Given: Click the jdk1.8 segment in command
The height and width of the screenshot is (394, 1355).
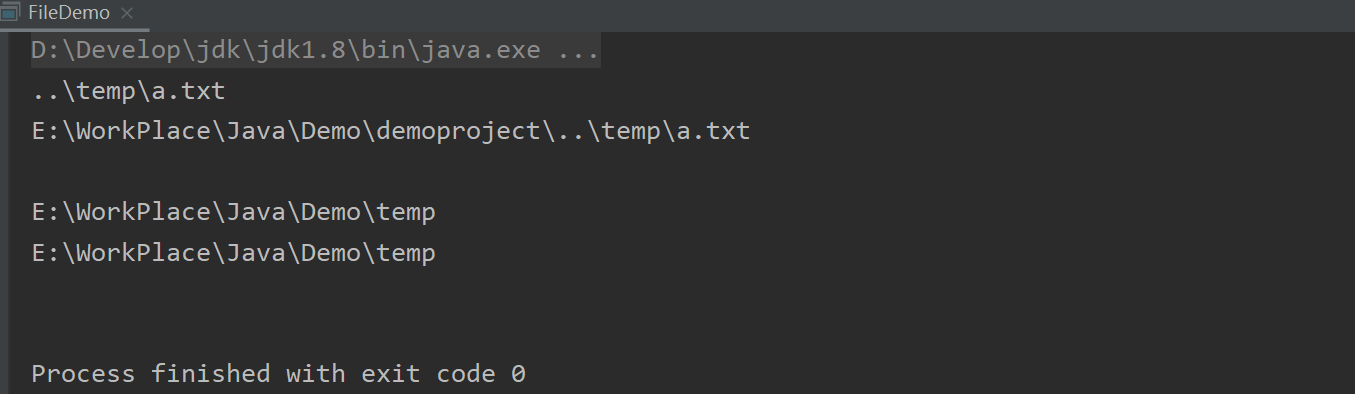Looking at the screenshot, I should click(x=301, y=51).
